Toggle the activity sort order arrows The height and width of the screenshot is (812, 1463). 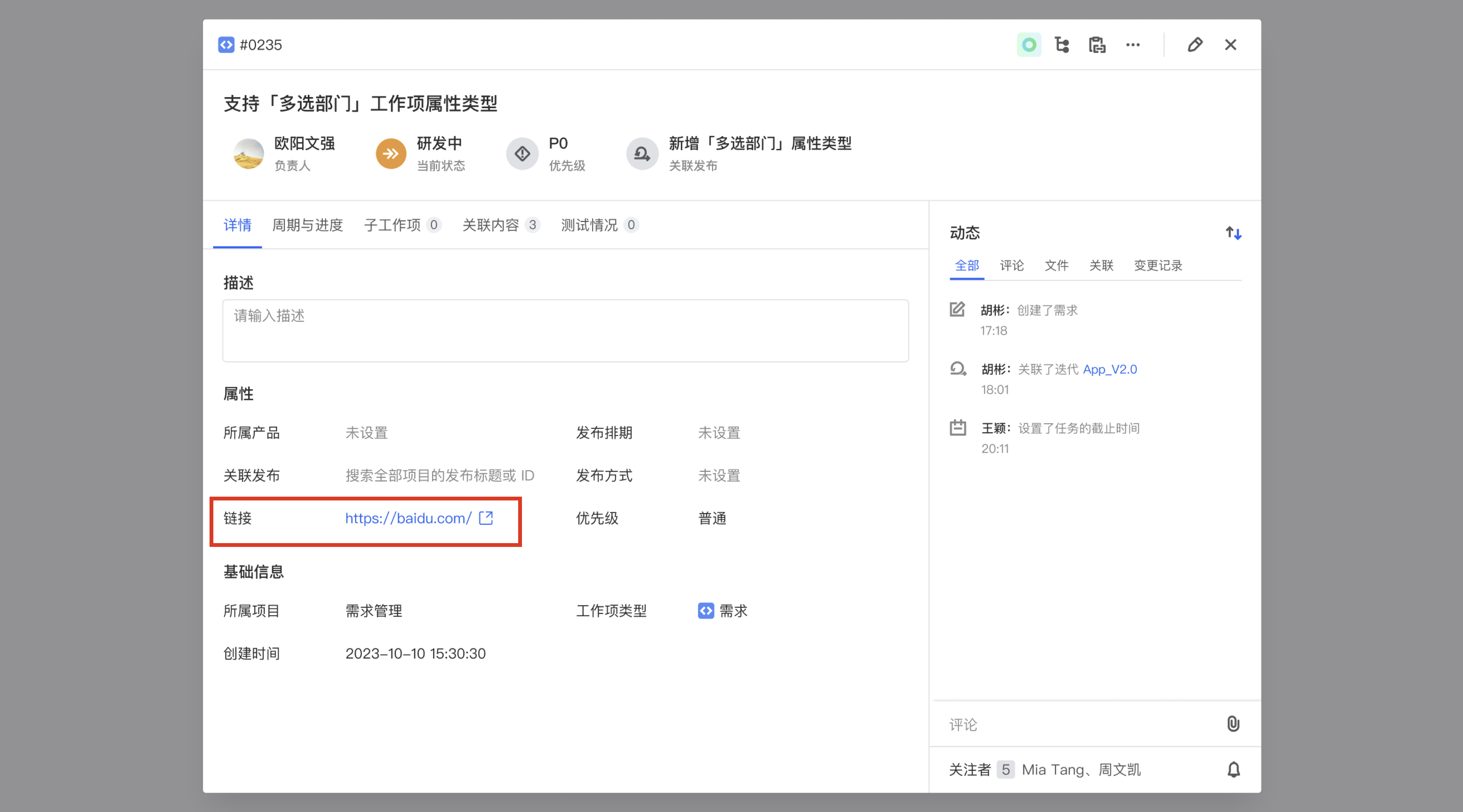(x=1233, y=233)
